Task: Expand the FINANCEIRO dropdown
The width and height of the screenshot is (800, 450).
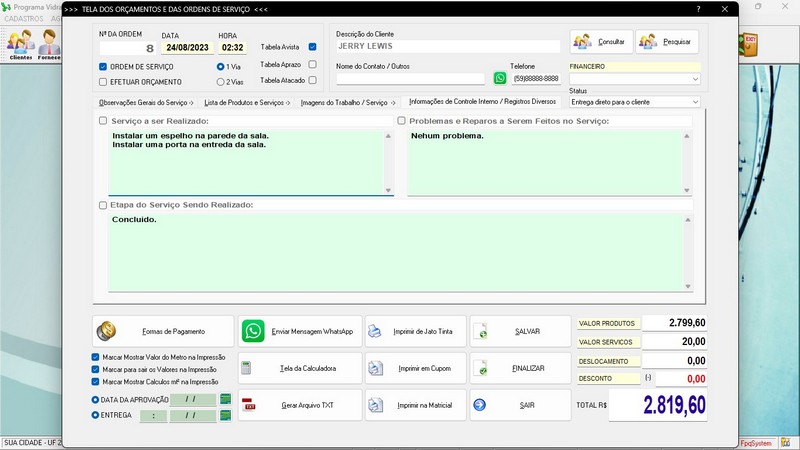Action: [x=695, y=78]
